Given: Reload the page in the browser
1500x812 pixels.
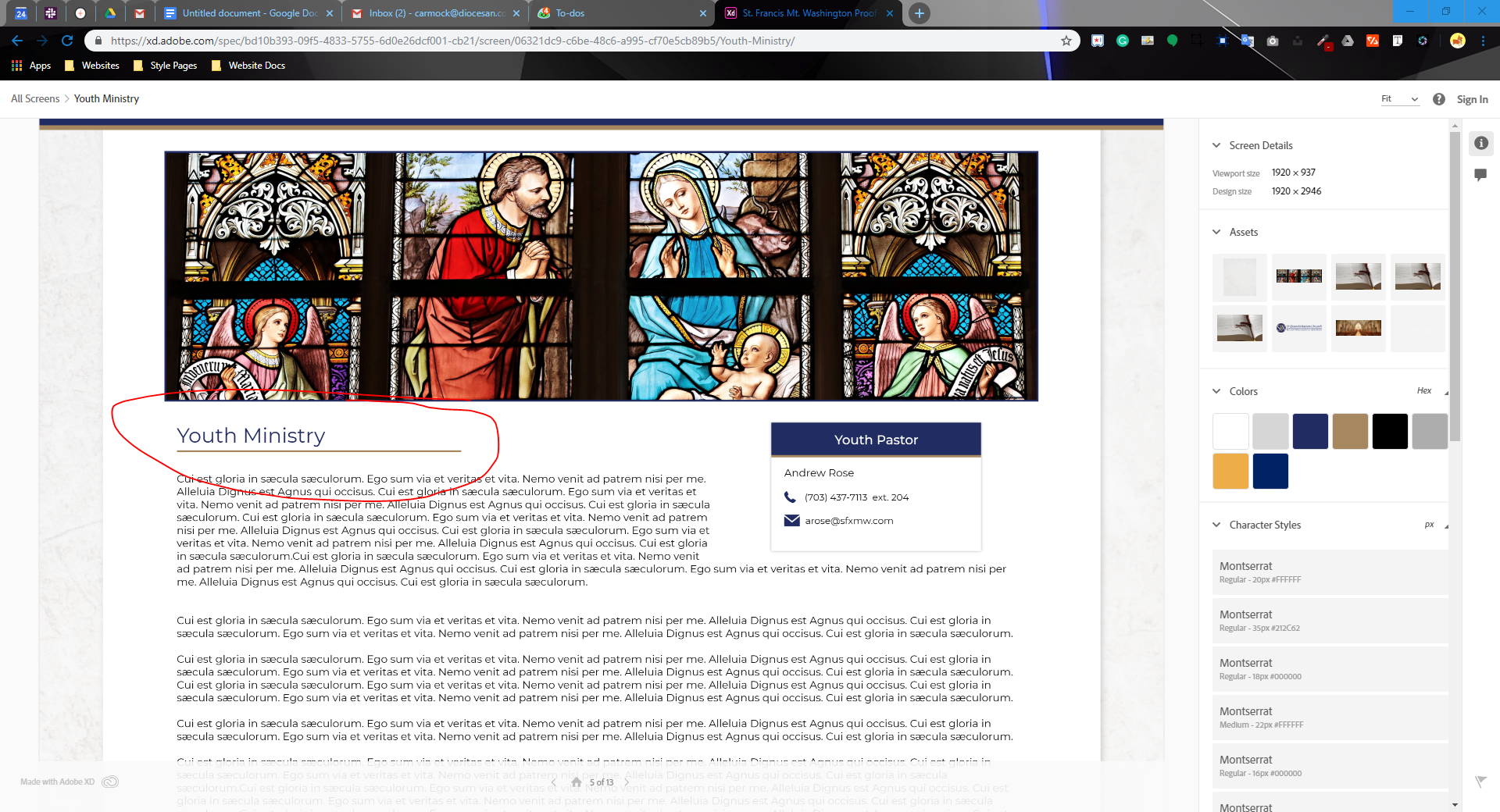Looking at the screenshot, I should pyautogui.click(x=67, y=41).
